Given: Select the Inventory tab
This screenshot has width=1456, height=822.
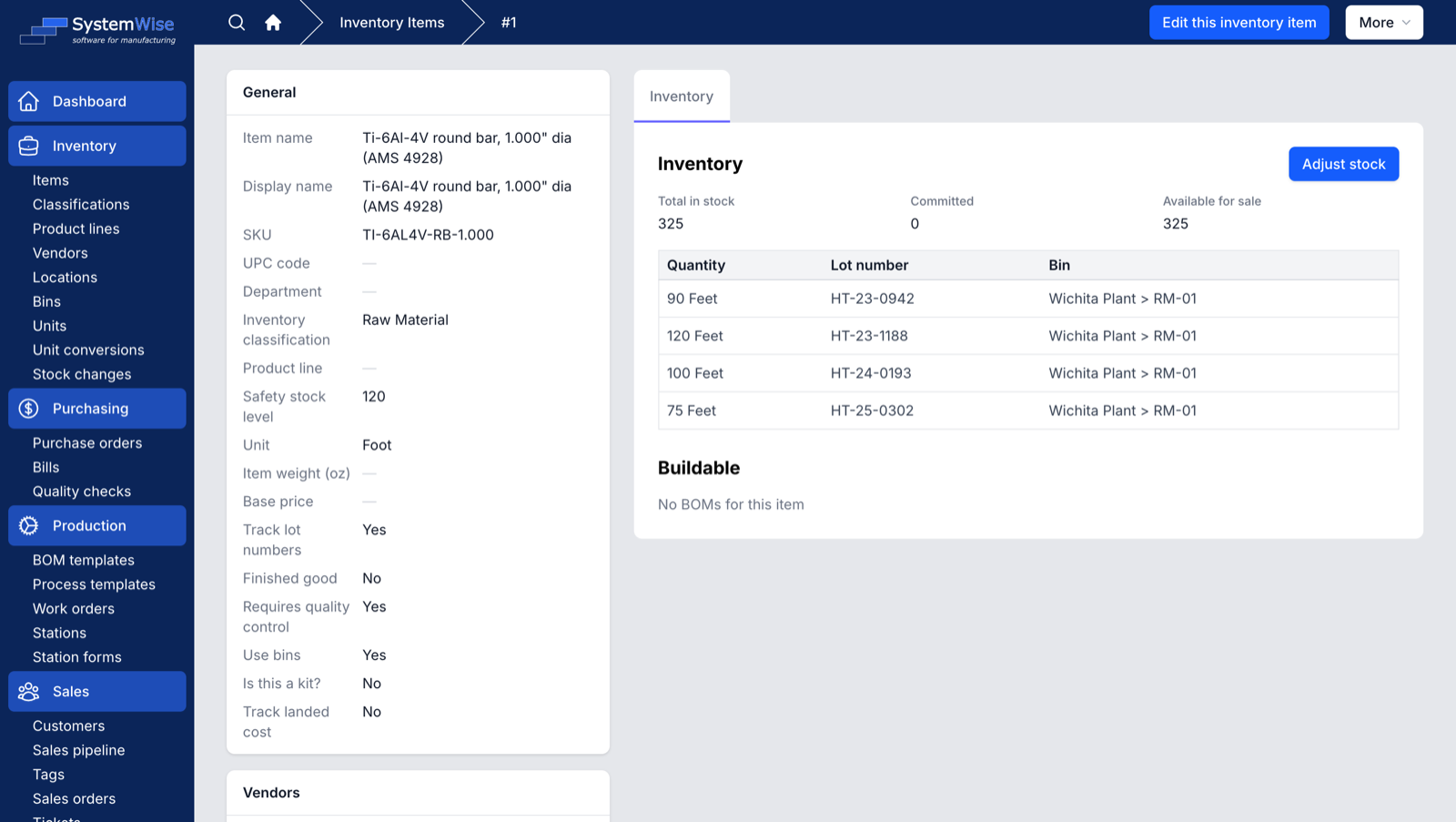Looking at the screenshot, I should pyautogui.click(x=682, y=96).
